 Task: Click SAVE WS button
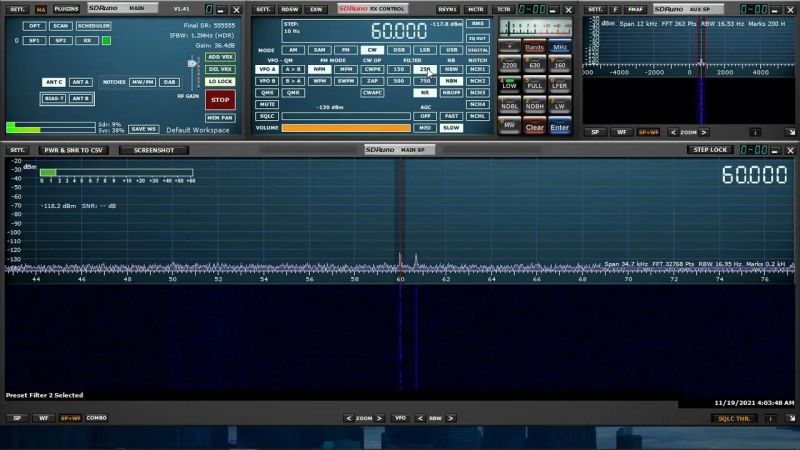(x=143, y=129)
